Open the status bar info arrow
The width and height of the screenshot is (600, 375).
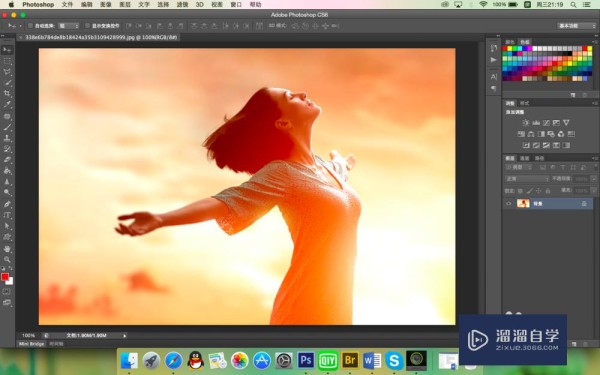124,336
